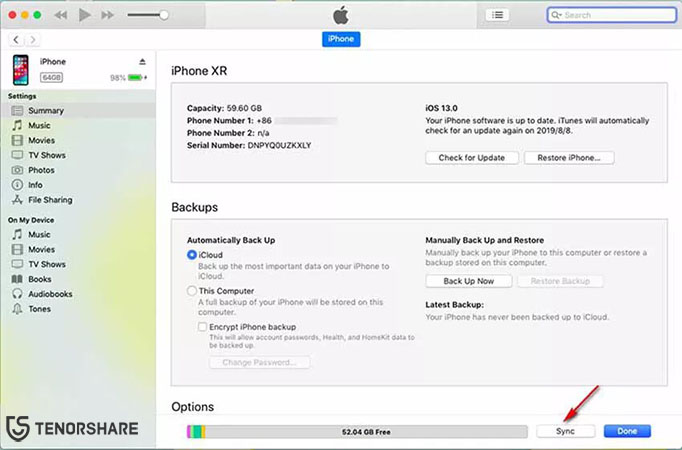
Task: Click the colored used-storage segment
Action: (196, 432)
